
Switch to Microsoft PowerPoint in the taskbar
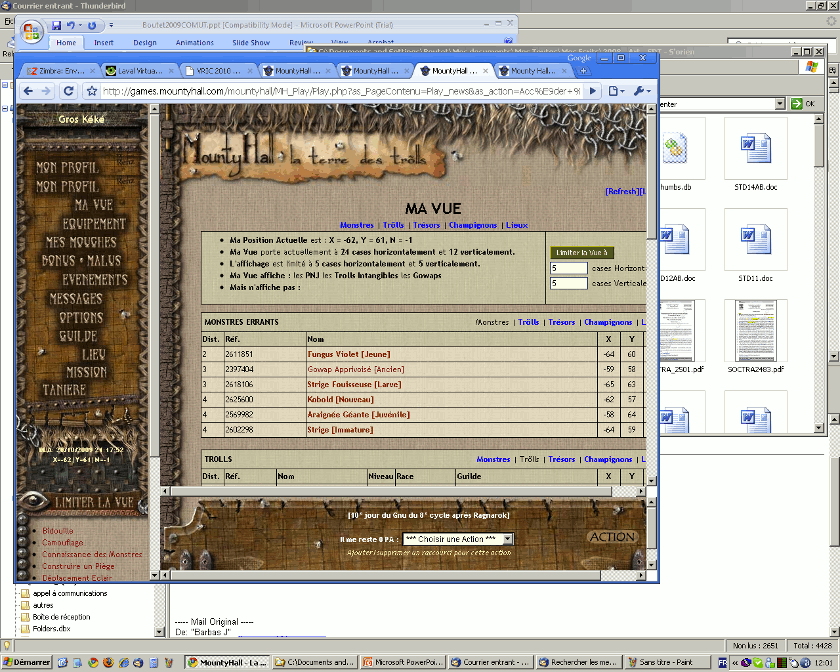402,662
